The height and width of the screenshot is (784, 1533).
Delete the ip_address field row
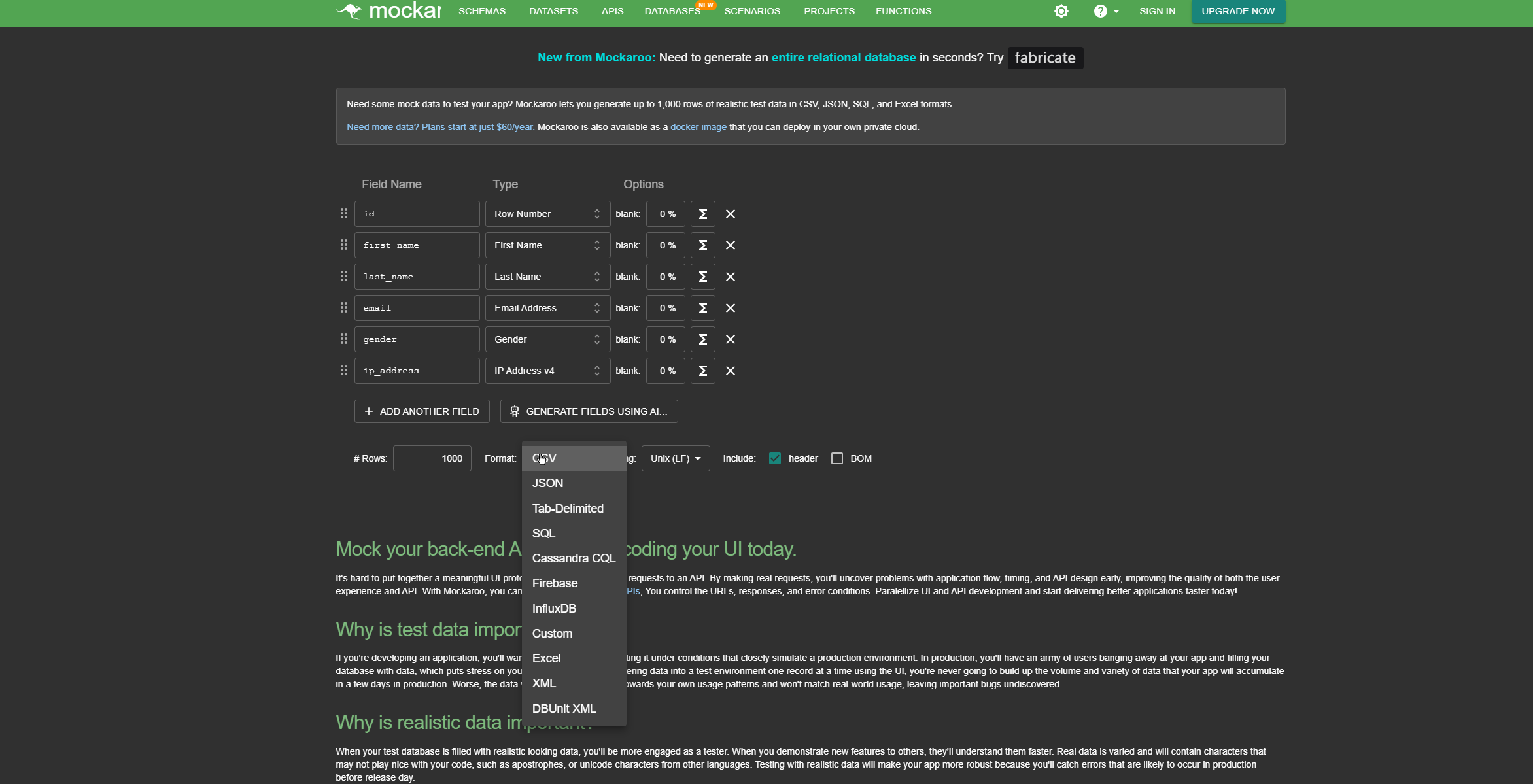click(x=731, y=371)
